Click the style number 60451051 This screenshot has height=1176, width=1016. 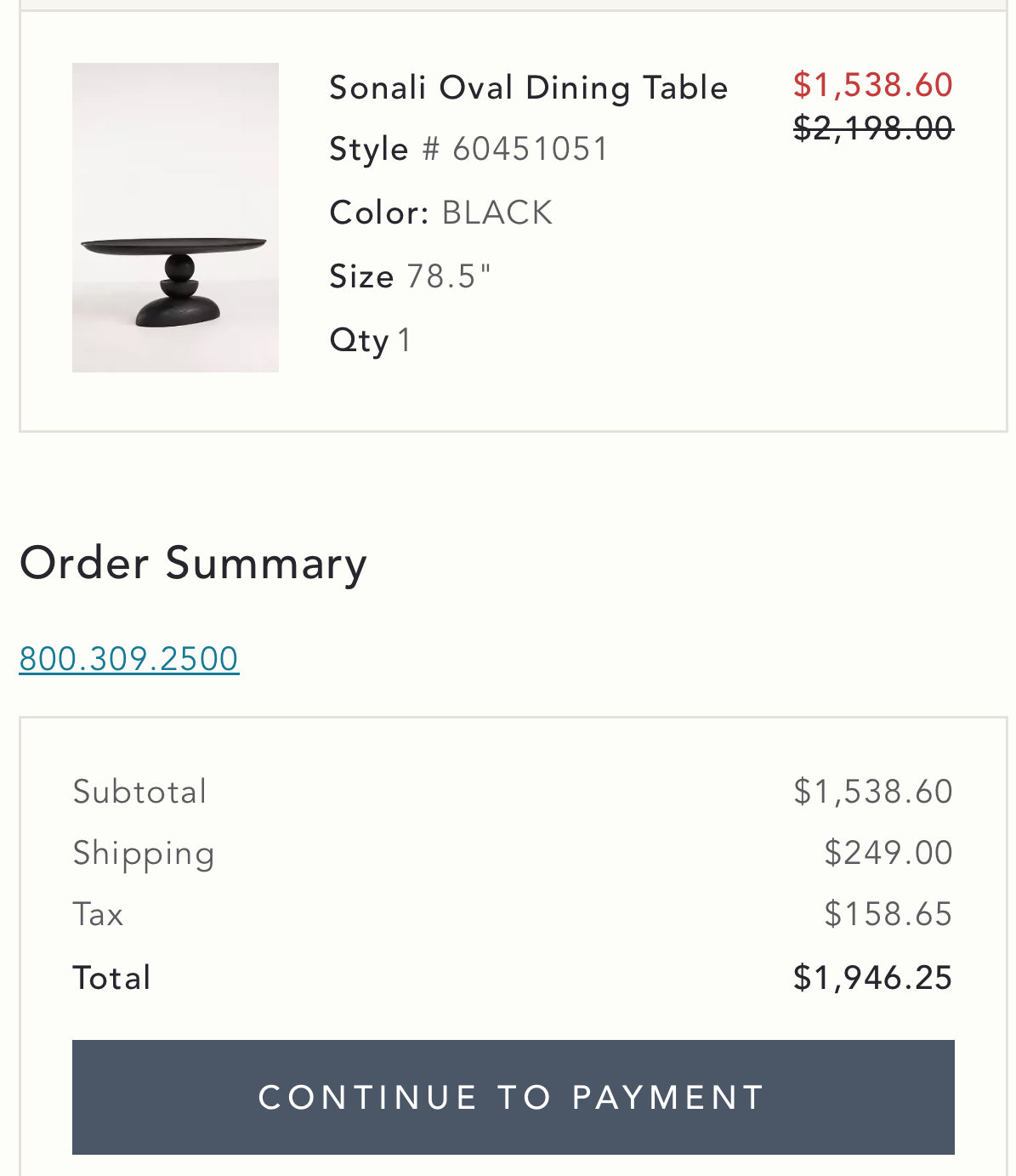531,149
